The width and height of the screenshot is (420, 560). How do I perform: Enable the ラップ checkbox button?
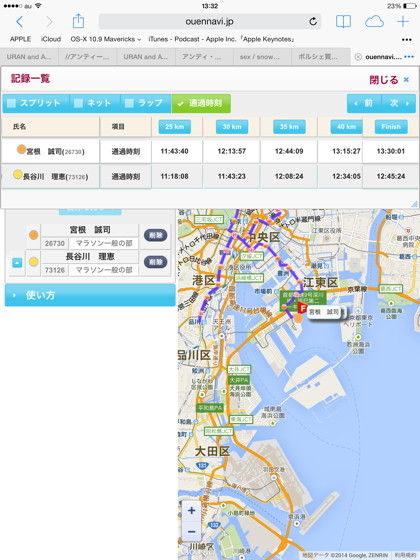coord(146,103)
